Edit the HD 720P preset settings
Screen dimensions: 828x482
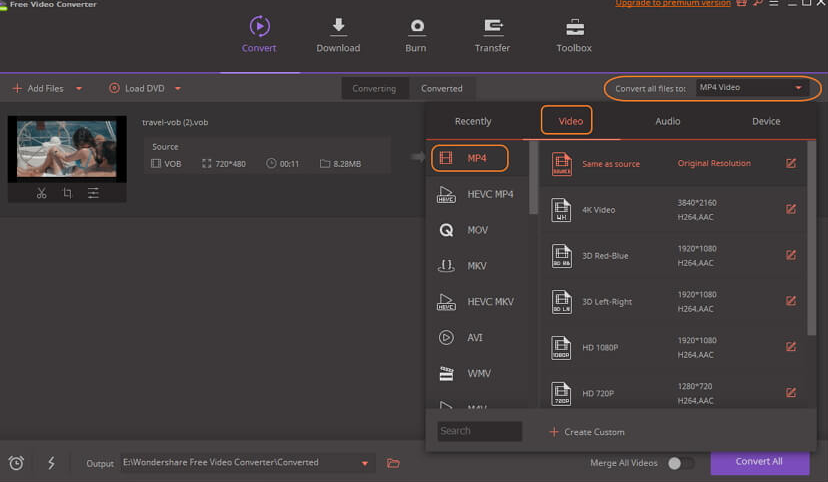pyautogui.click(x=791, y=393)
